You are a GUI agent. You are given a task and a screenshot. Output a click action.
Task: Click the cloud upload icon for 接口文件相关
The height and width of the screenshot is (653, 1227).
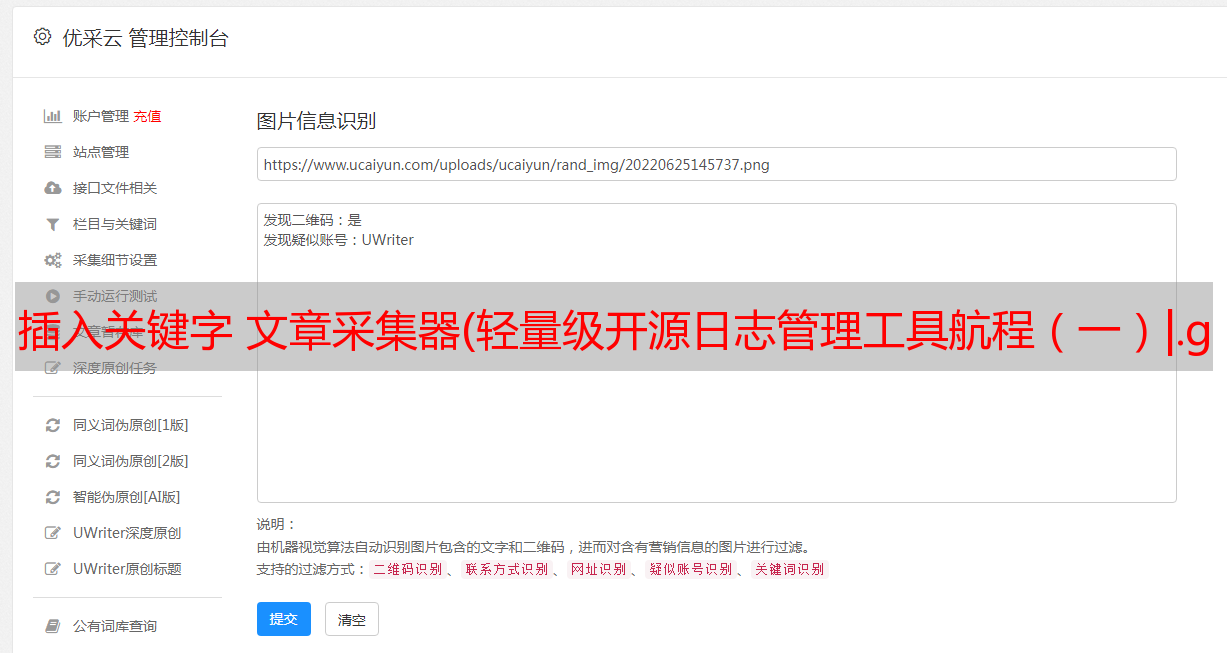53,188
